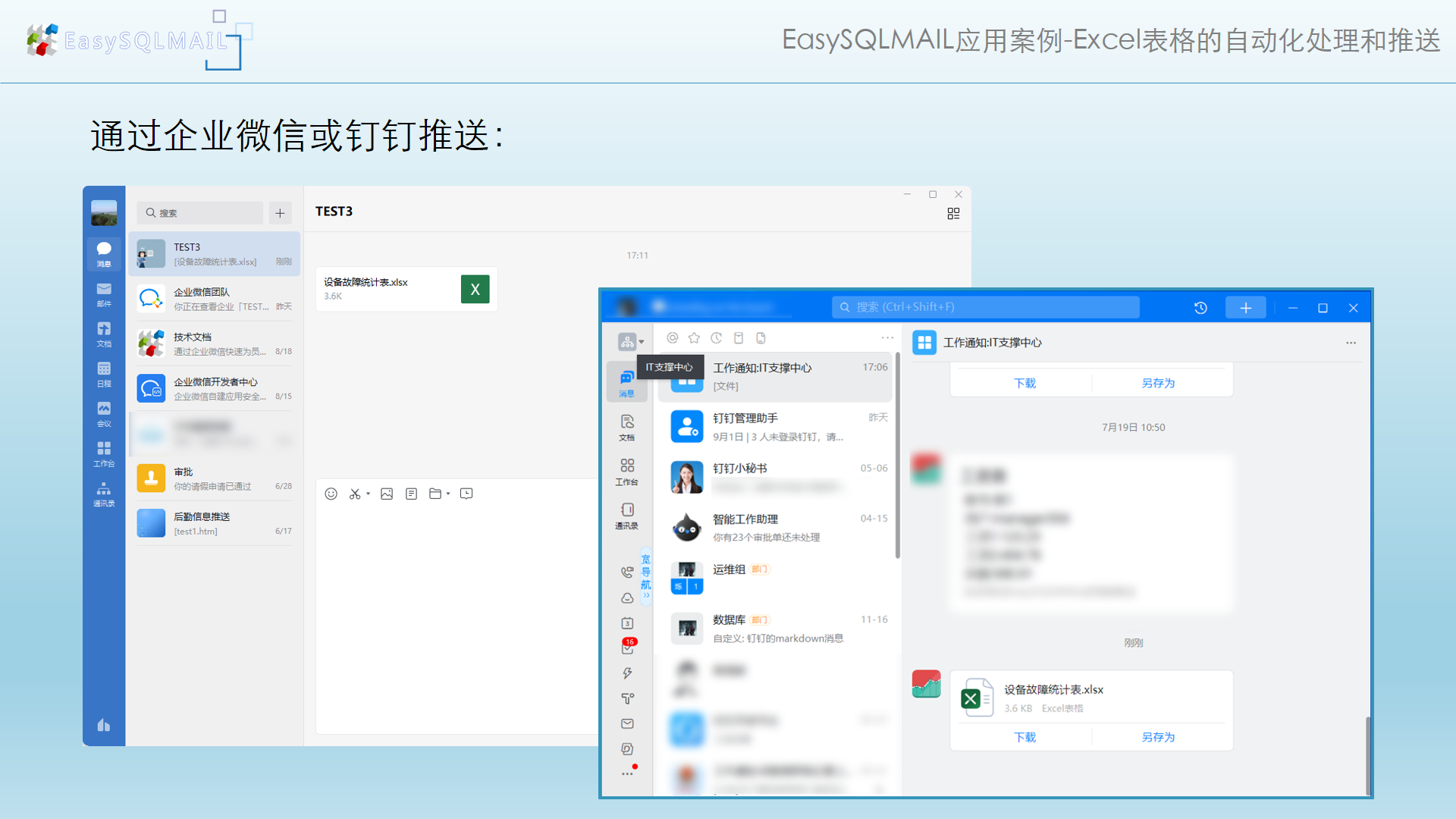Click 另存为 for 设备故障统计表.xlsx in DingTalk

tap(1158, 737)
